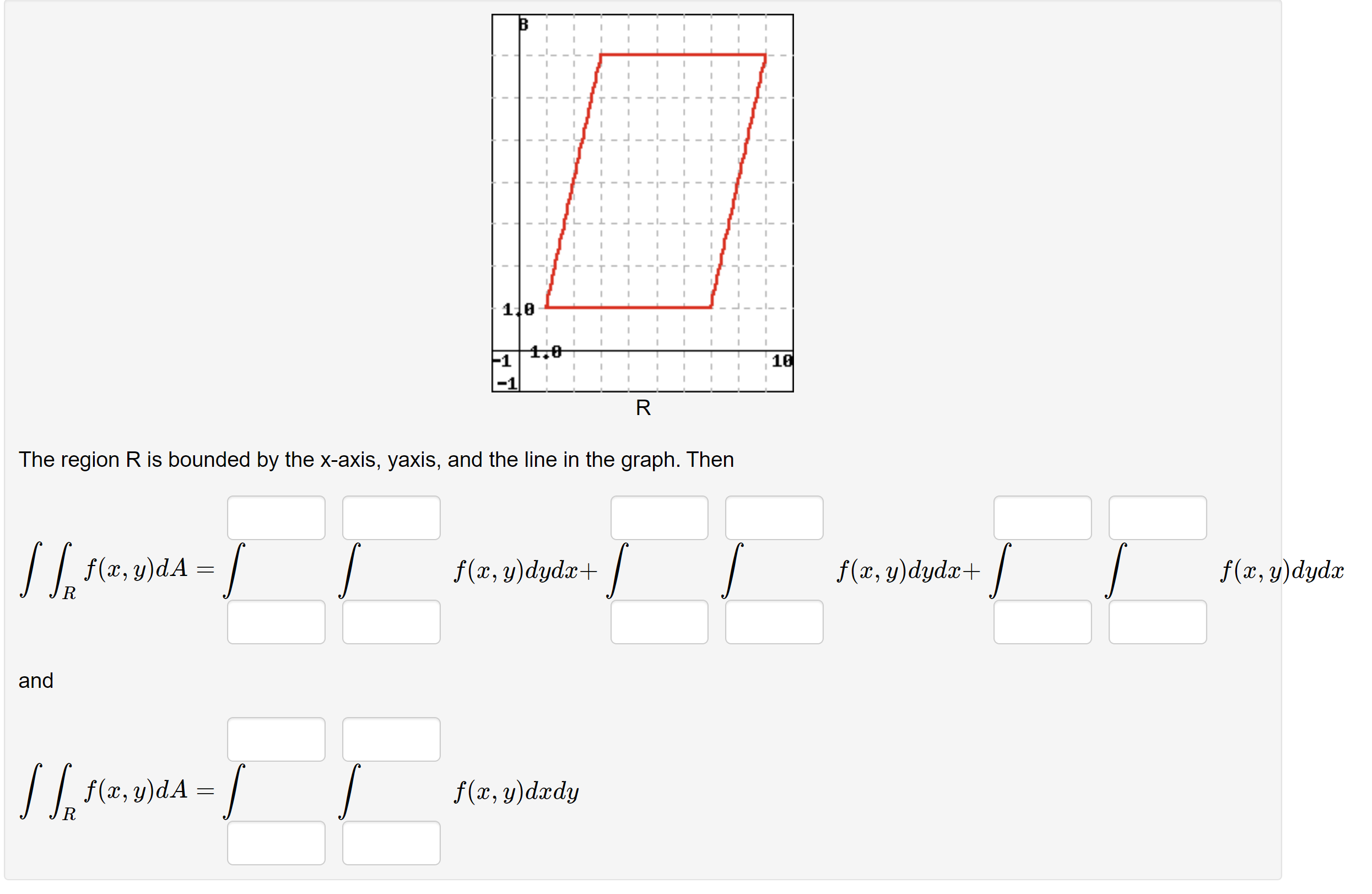Click the upper limit box of the first outer integral
The width and height of the screenshot is (1372, 894).
pos(276,517)
